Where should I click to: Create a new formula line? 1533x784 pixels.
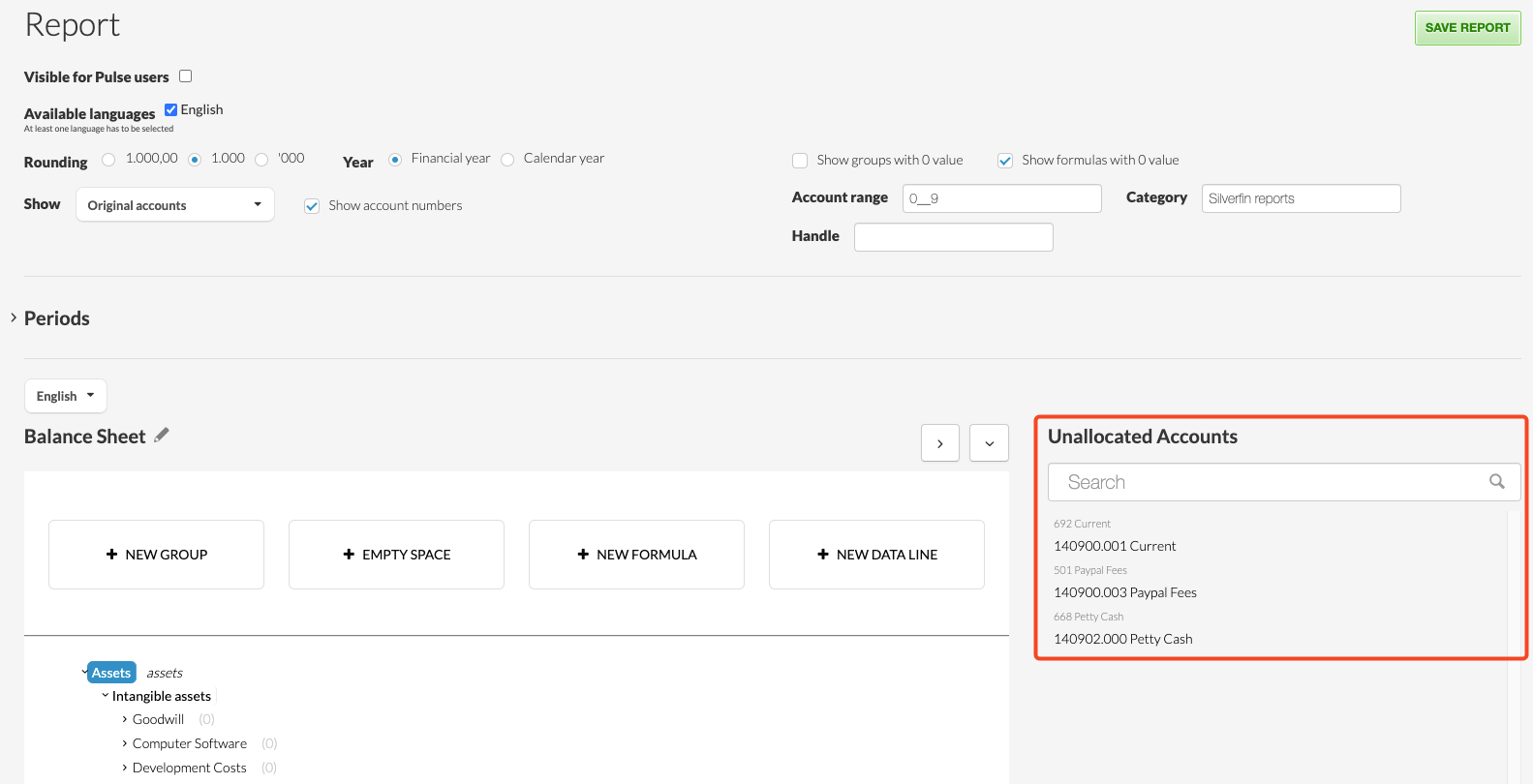[x=636, y=555]
